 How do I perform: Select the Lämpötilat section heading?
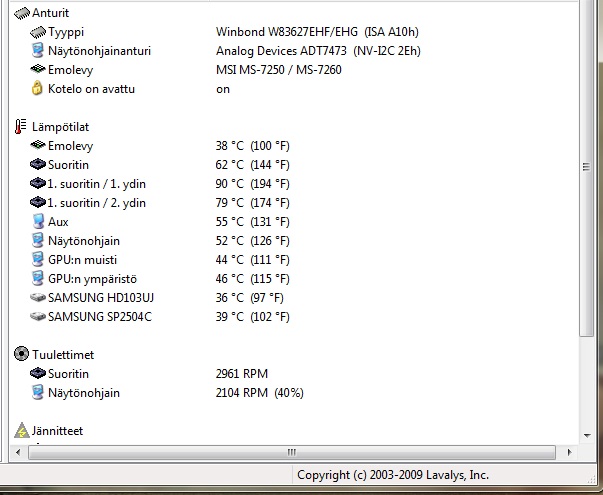(x=60, y=127)
